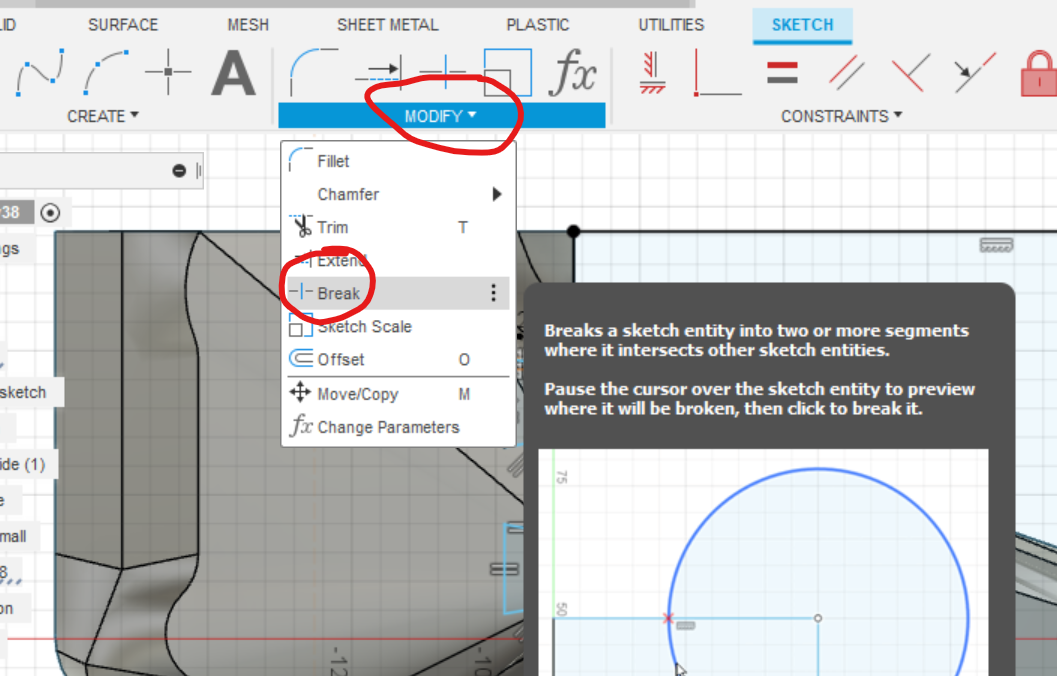This screenshot has width=1057, height=676.
Task: Apply the Perpendicular constraint icon
Action: click(911, 72)
